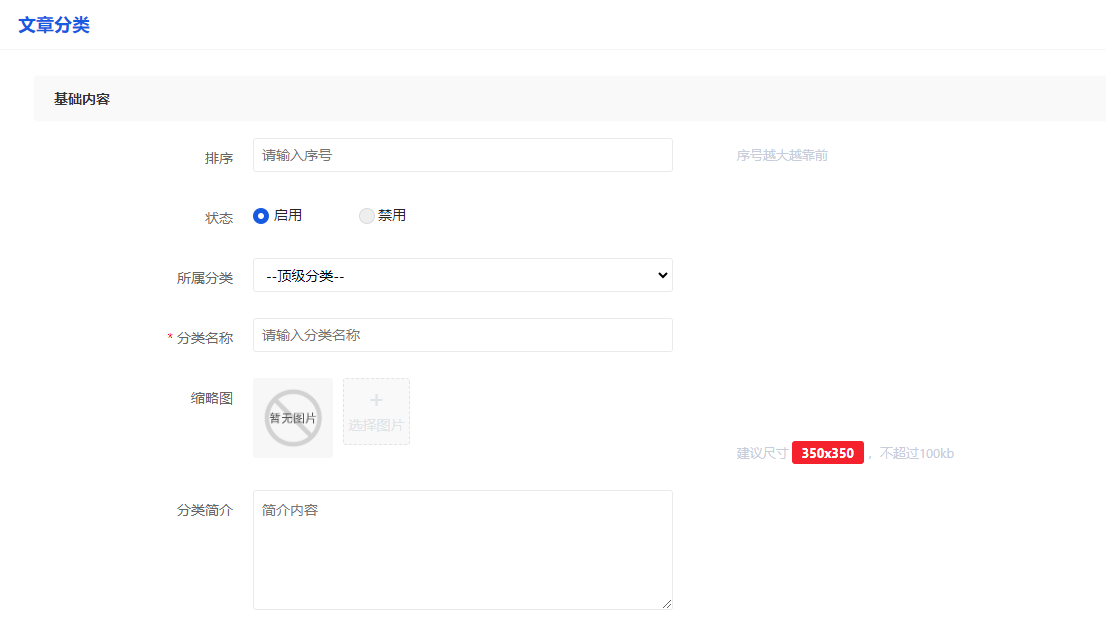Click the 分类名称 input field
Viewport: 1106px width, 629px height.
pyautogui.click(x=462, y=335)
